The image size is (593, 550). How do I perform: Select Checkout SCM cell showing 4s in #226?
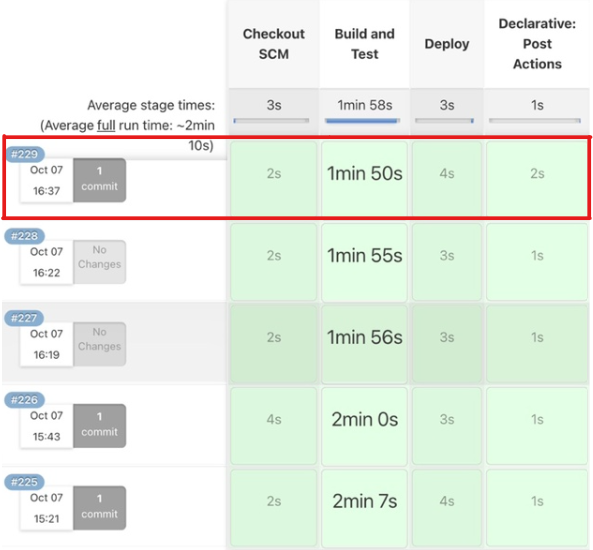tap(274, 426)
